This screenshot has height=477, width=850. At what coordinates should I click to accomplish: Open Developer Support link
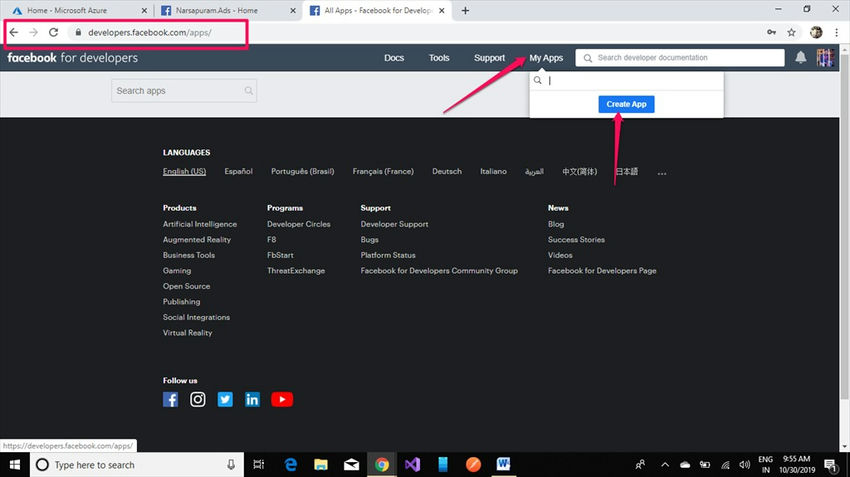point(394,224)
